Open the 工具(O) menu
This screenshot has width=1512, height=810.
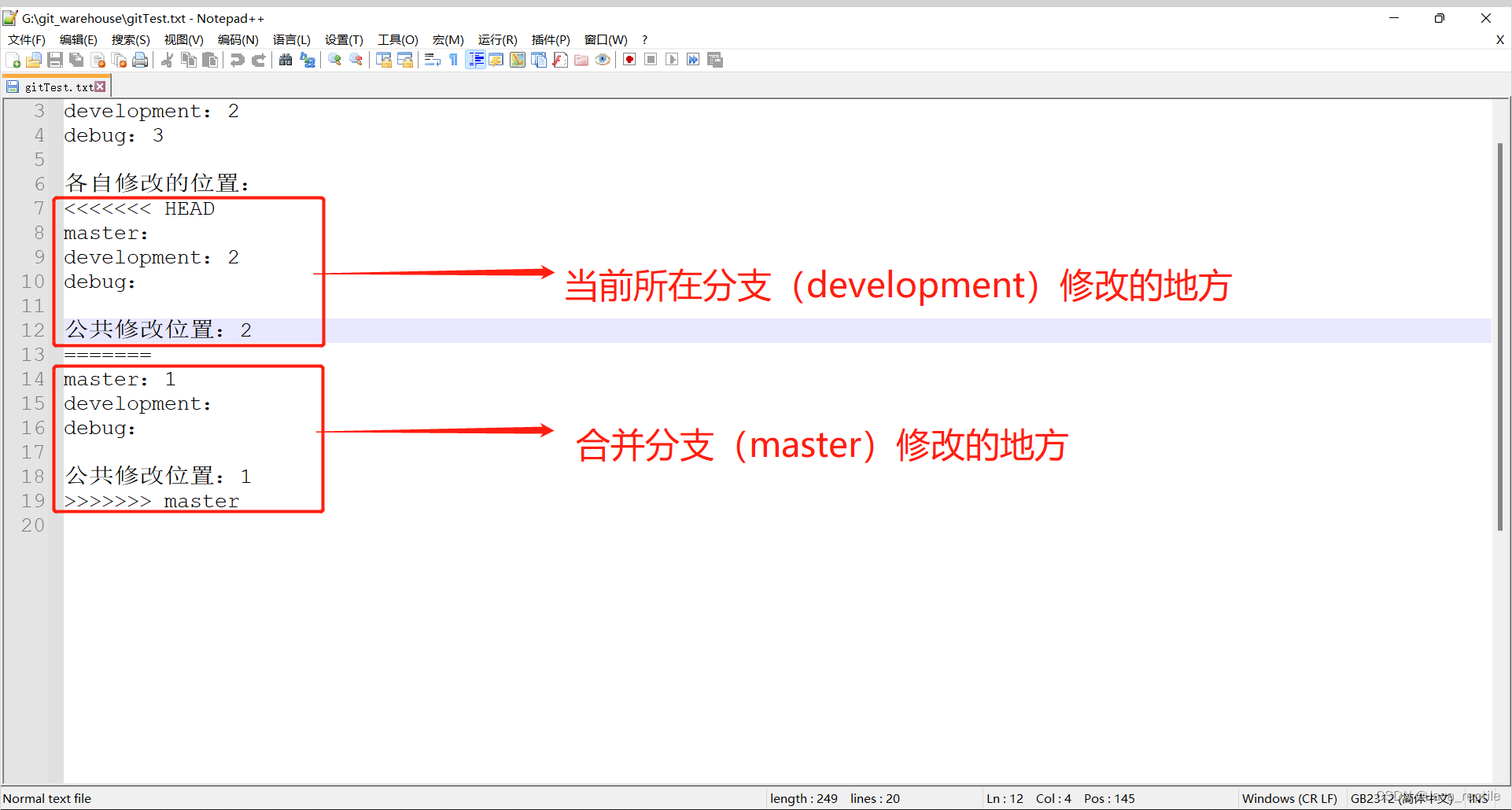point(398,39)
